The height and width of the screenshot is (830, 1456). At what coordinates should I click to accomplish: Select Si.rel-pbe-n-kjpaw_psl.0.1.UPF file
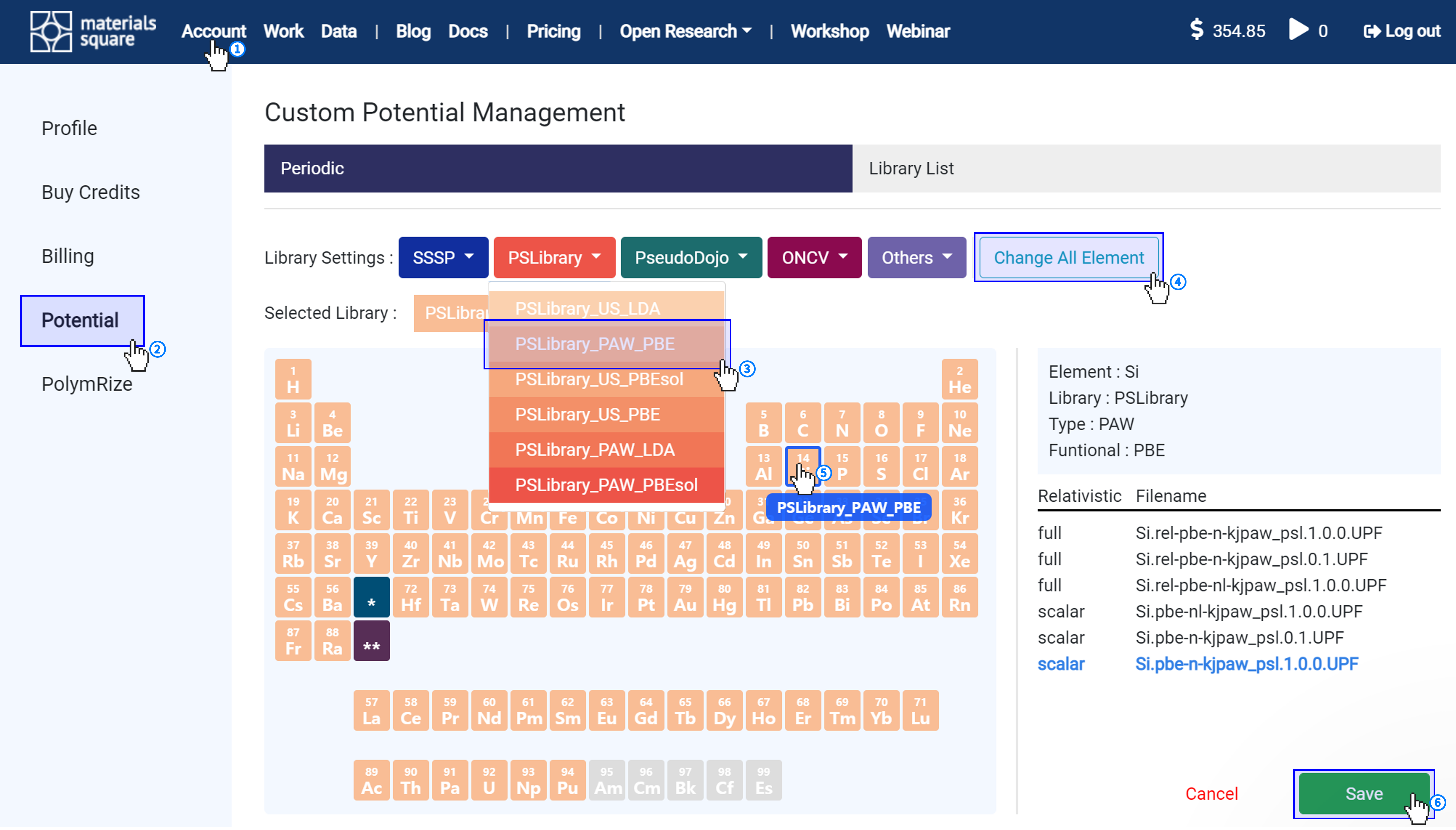click(1251, 559)
